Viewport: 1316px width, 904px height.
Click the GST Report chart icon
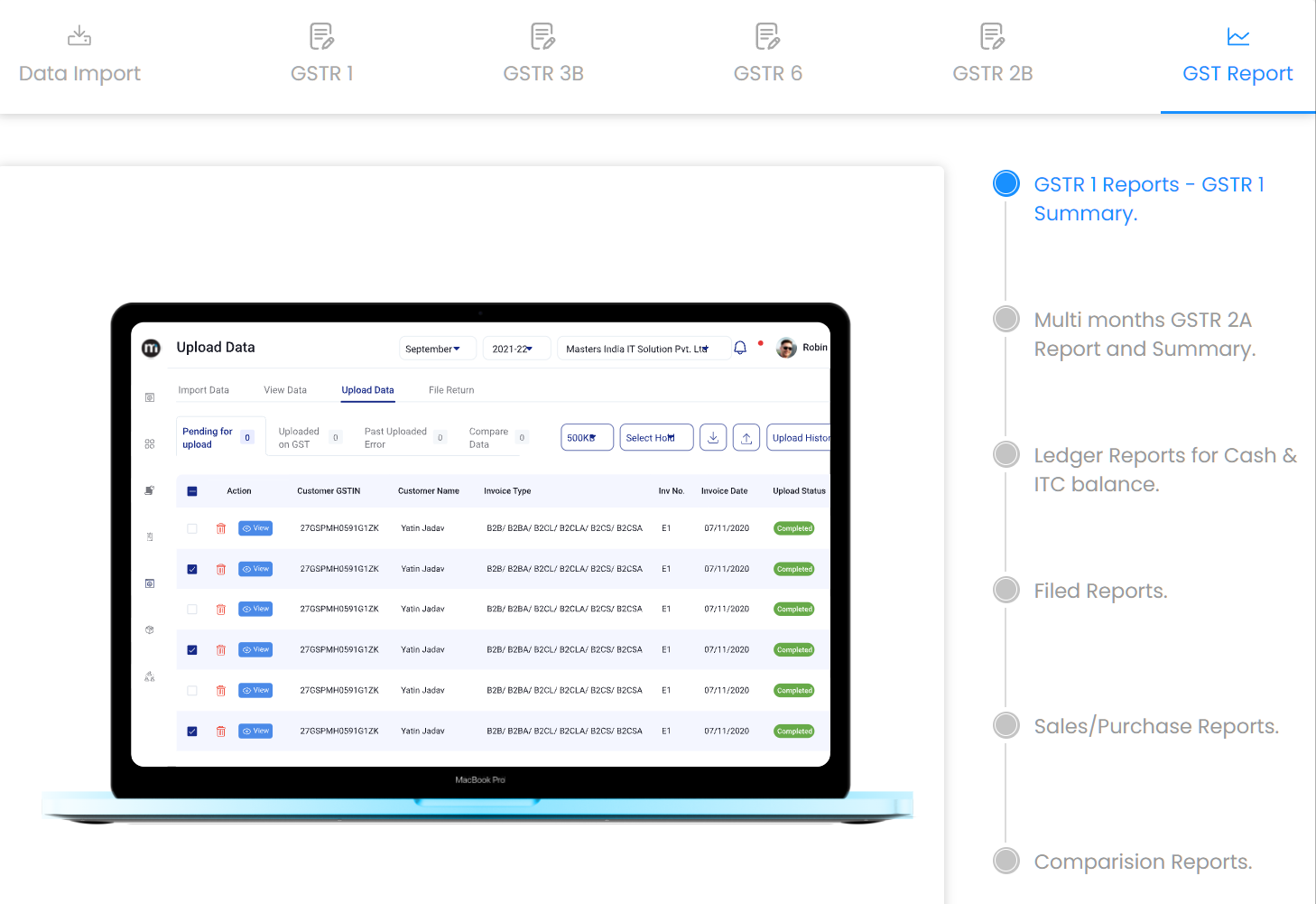click(1238, 36)
